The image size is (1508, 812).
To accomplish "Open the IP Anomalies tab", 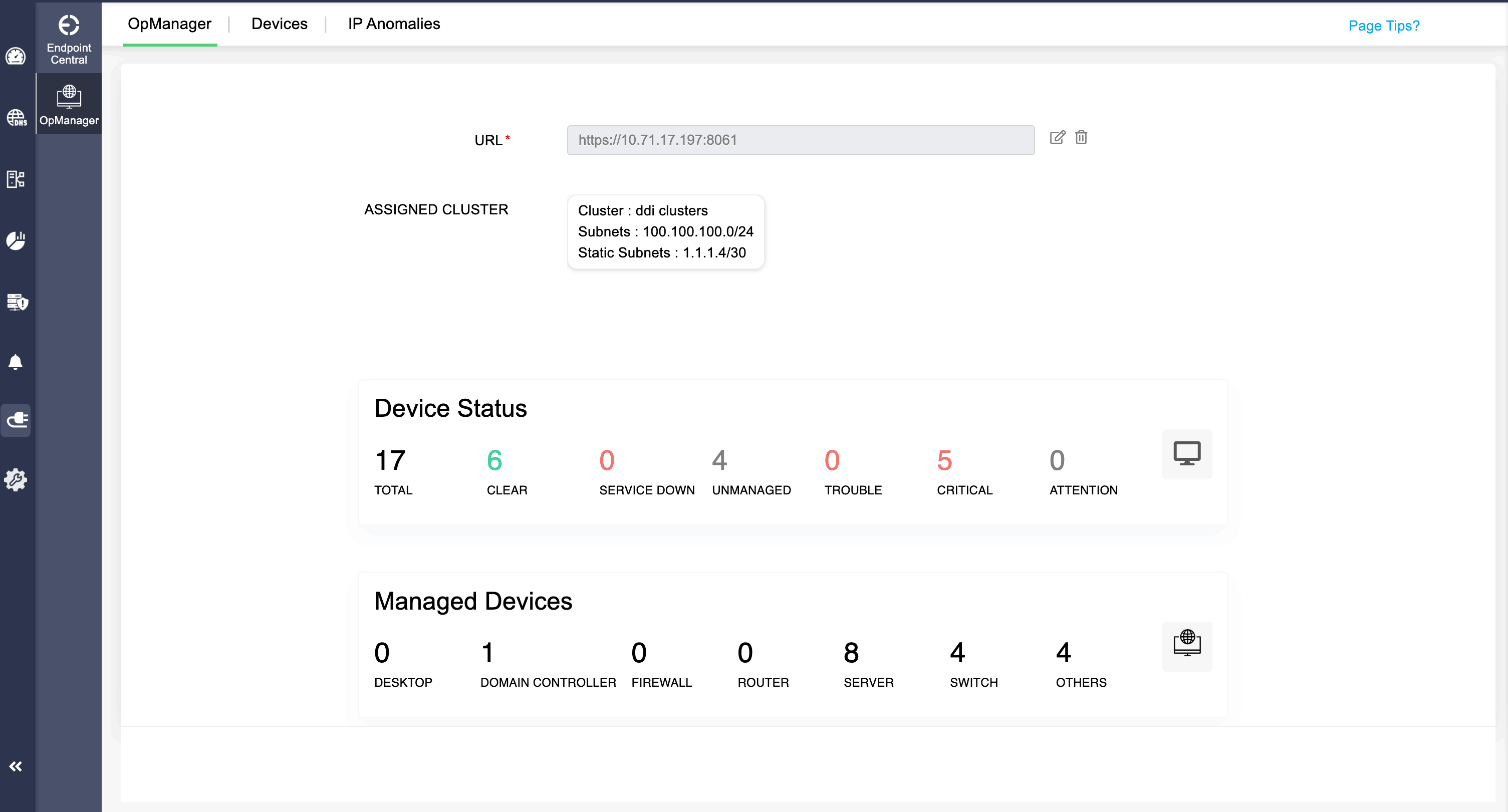I will pyautogui.click(x=393, y=24).
